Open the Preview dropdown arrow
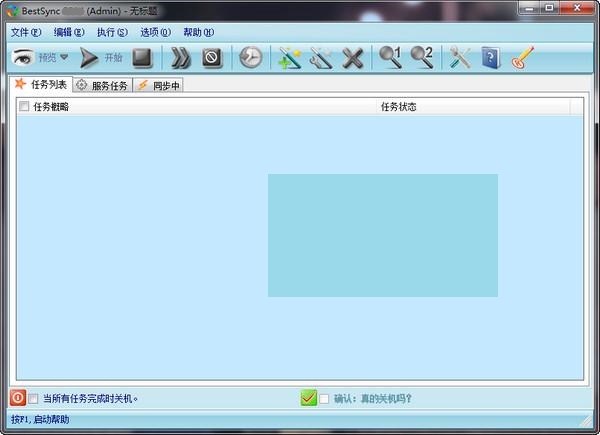 click(64, 57)
